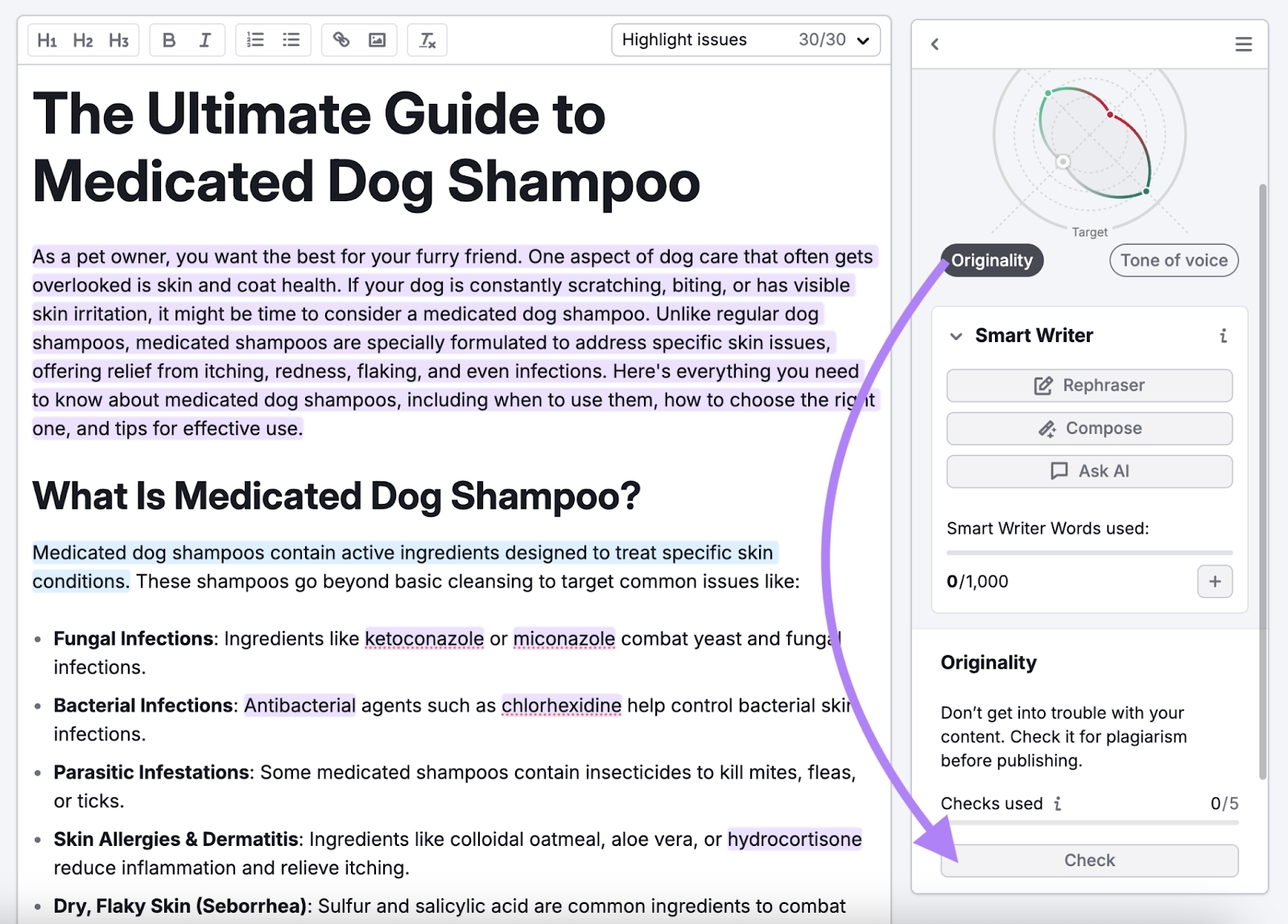Click the Smart Writer words progress bar
This screenshot has height=924, width=1288.
tap(1089, 553)
